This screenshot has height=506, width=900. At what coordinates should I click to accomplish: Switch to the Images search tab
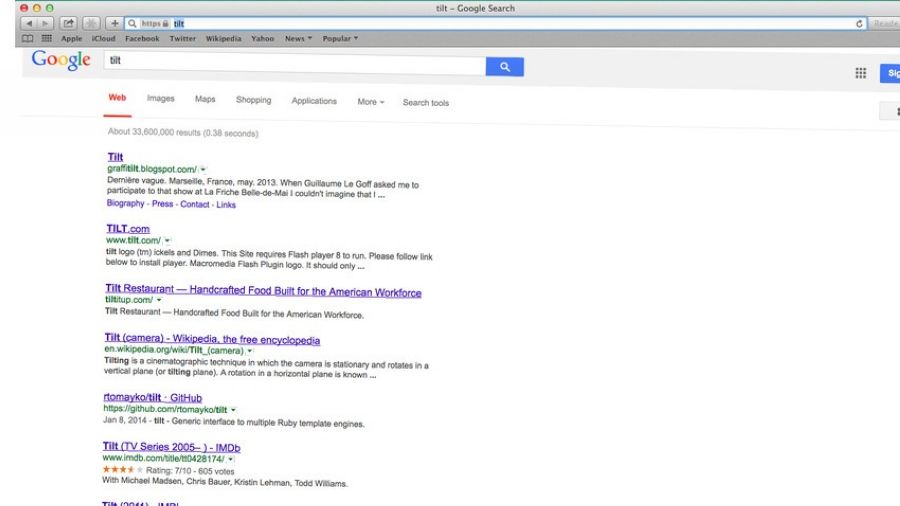coord(160,99)
